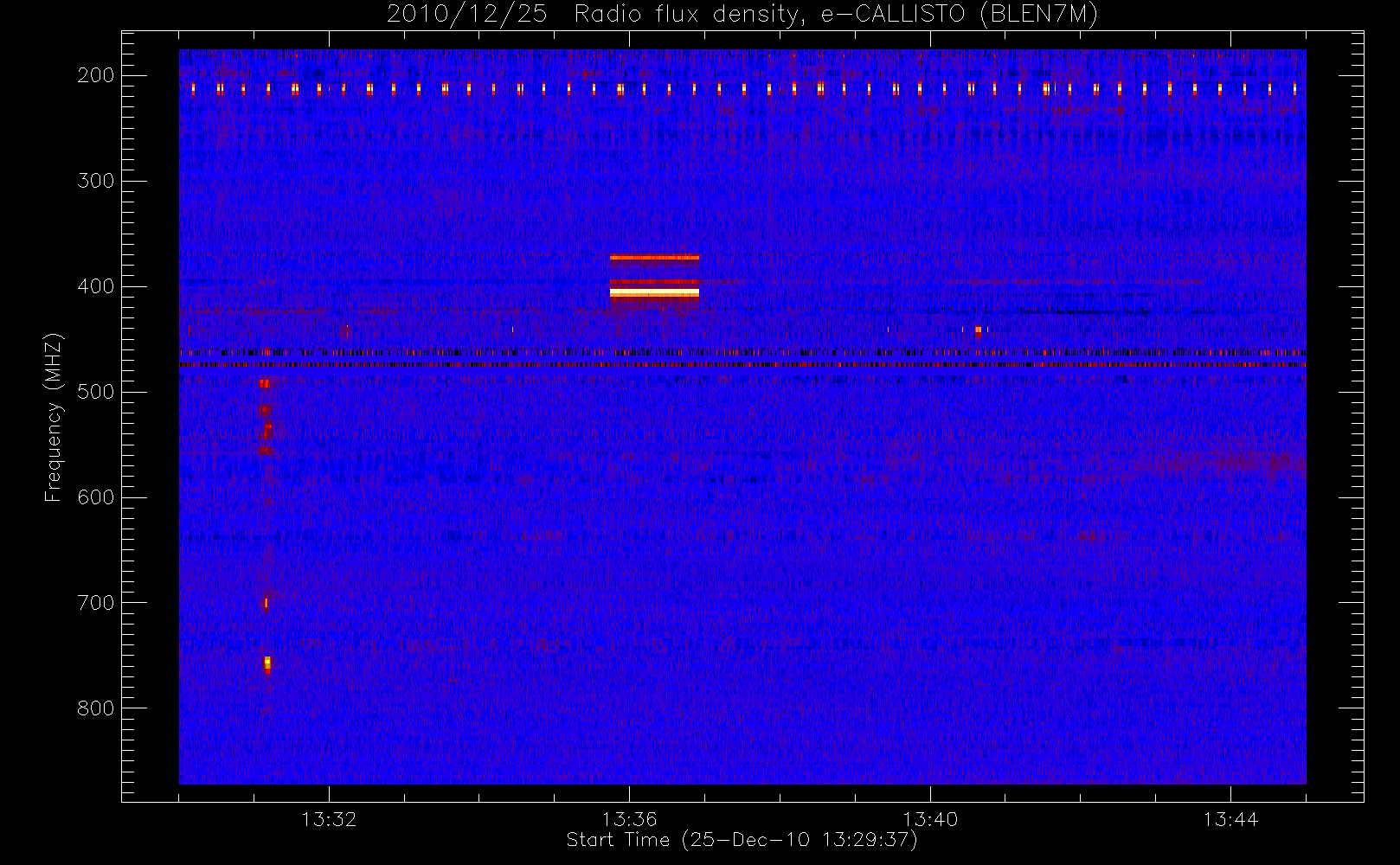This screenshot has height=865, width=1400.
Task: Click the 13:40 time tick label
Action: click(930, 819)
